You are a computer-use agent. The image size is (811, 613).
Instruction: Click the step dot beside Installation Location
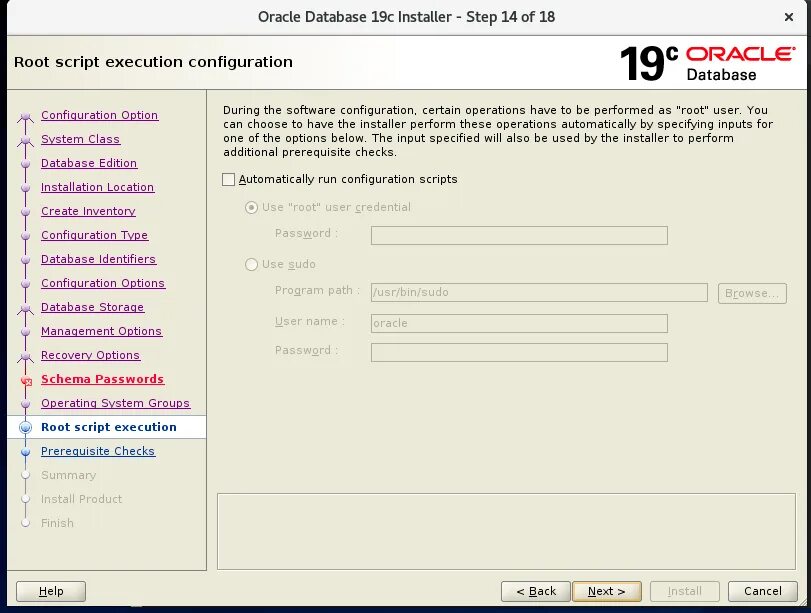(x=25, y=188)
